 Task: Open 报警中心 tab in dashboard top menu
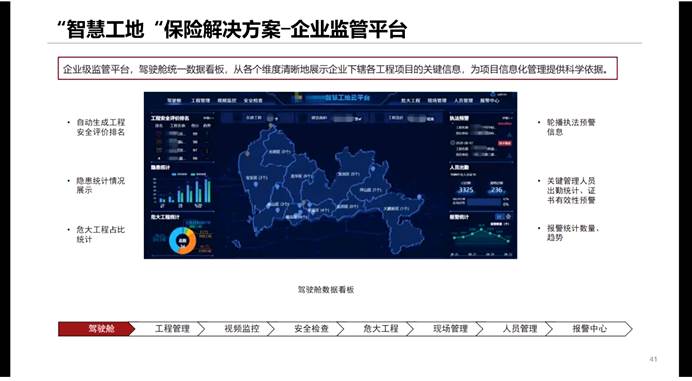tap(489, 101)
